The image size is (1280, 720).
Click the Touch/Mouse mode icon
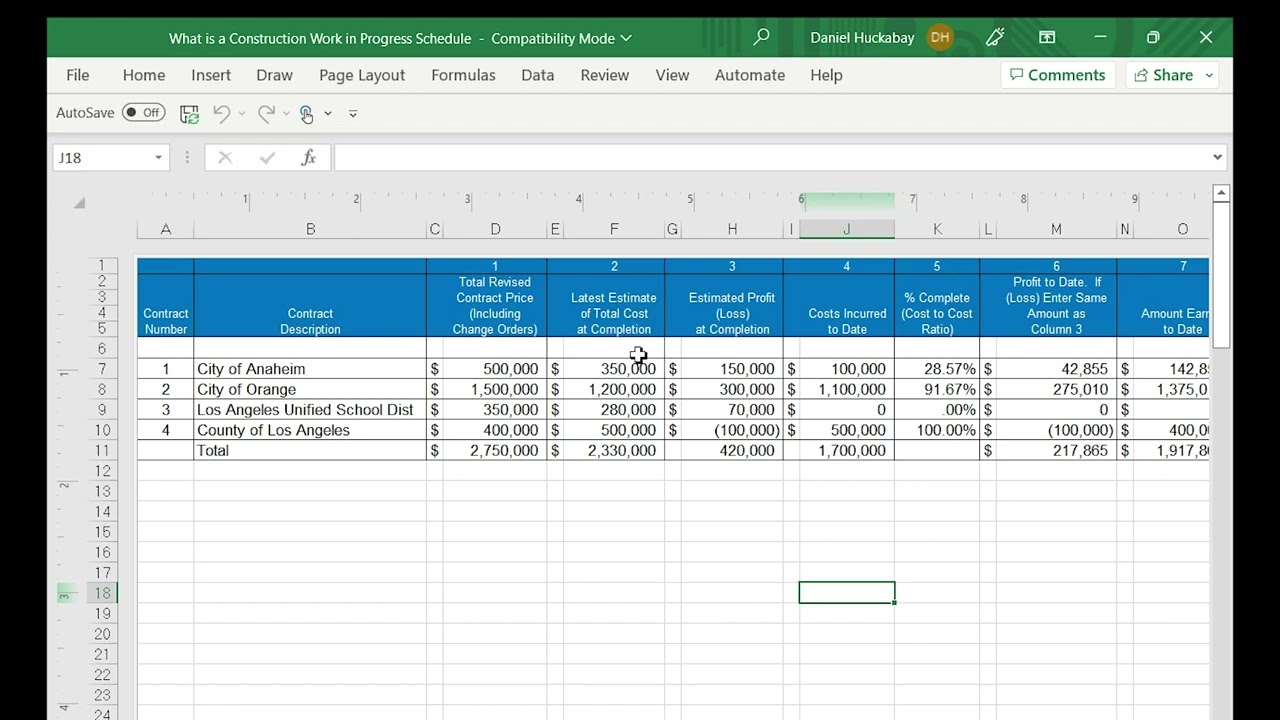point(307,114)
